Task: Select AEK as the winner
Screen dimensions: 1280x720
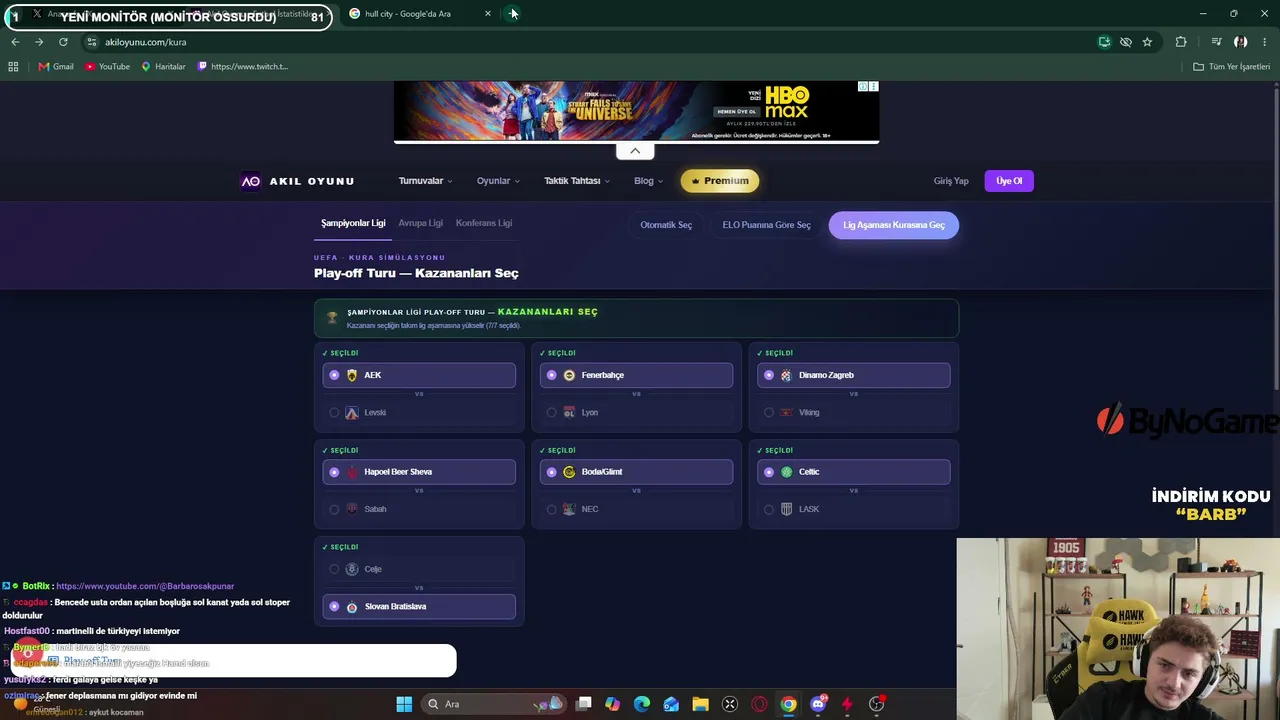Action: tap(419, 375)
